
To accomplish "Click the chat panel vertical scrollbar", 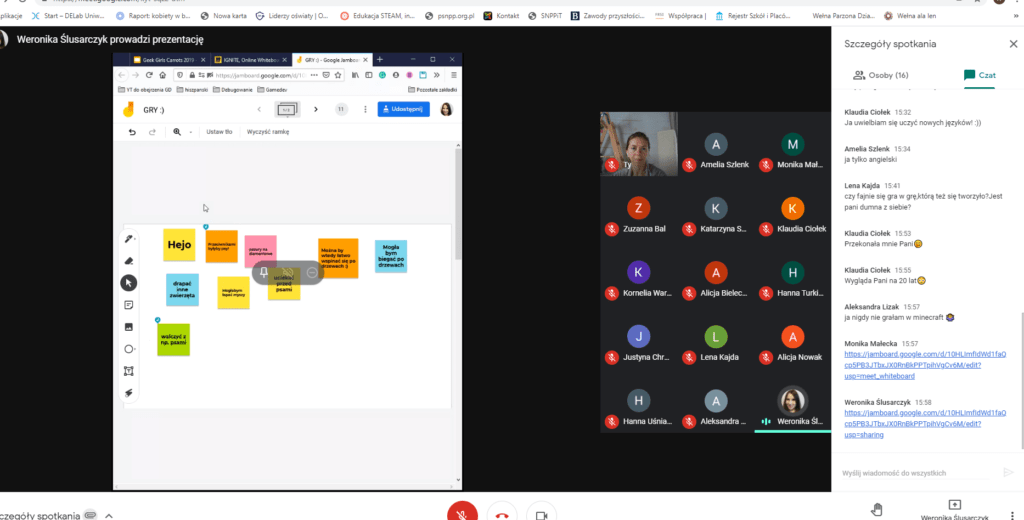I will [1021, 381].
